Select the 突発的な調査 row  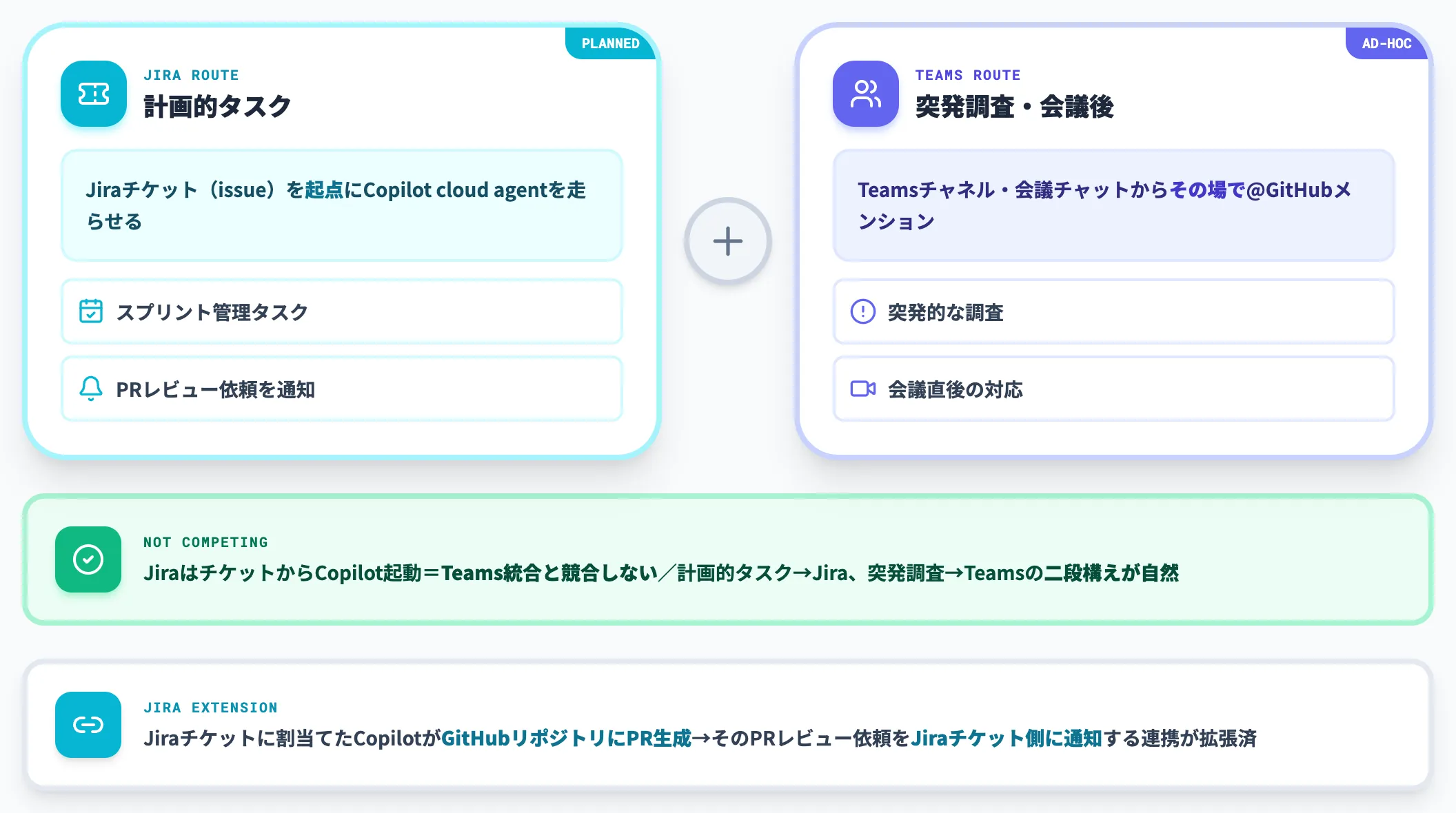coord(1114,311)
